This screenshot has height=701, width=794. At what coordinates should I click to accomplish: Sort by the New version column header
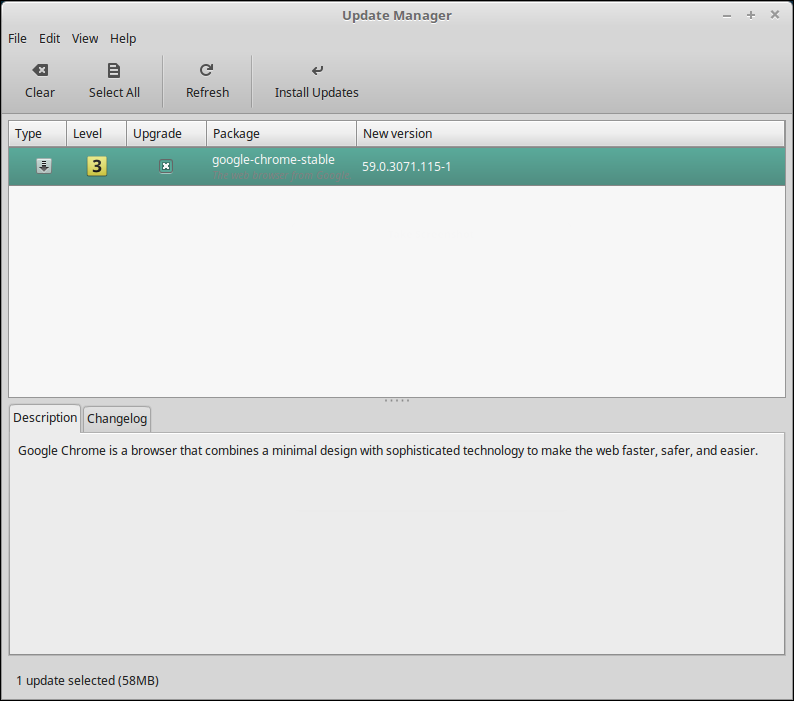pyautogui.click(x=571, y=134)
